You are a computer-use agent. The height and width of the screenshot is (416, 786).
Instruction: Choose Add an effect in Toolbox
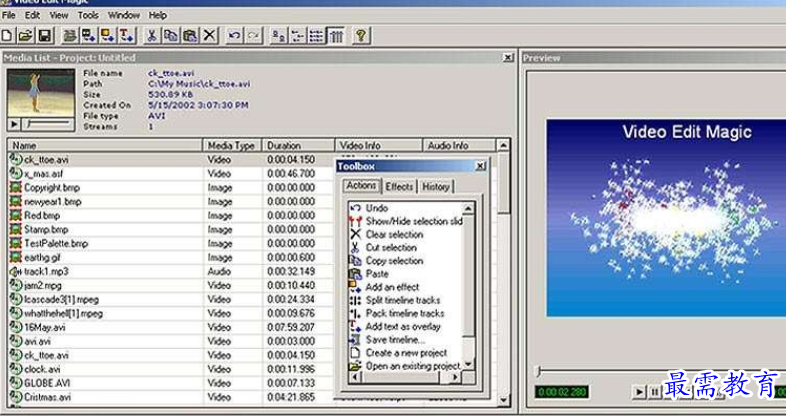pyautogui.click(x=384, y=287)
